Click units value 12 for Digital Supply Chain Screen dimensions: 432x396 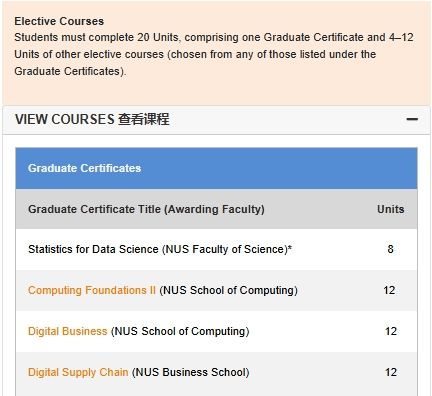tap(391, 372)
